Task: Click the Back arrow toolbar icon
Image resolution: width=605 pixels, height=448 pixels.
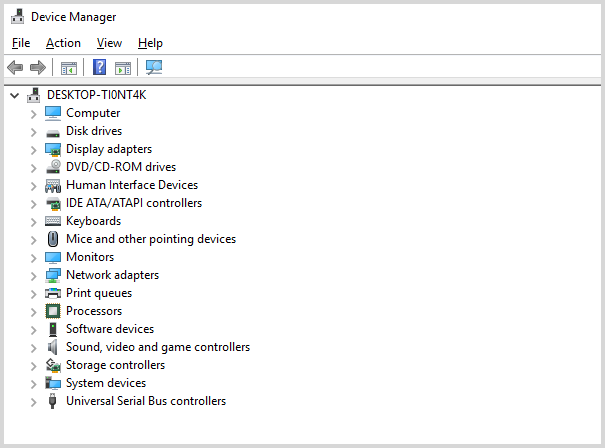Action: click(15, 68)
